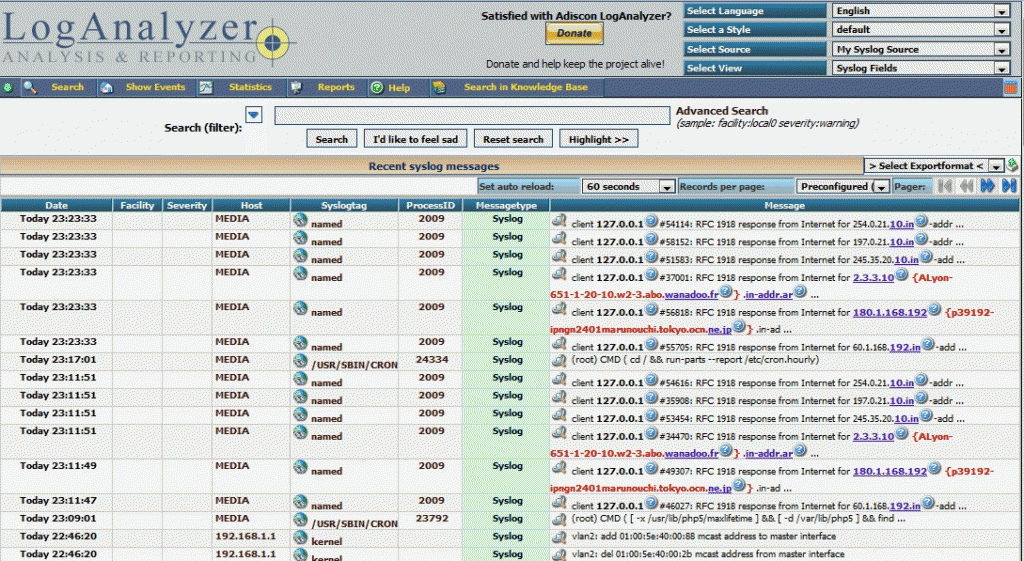Viewport: 1024px width, 561px height.
Task: Click the Highlight >> button
Action: point(598,140)
